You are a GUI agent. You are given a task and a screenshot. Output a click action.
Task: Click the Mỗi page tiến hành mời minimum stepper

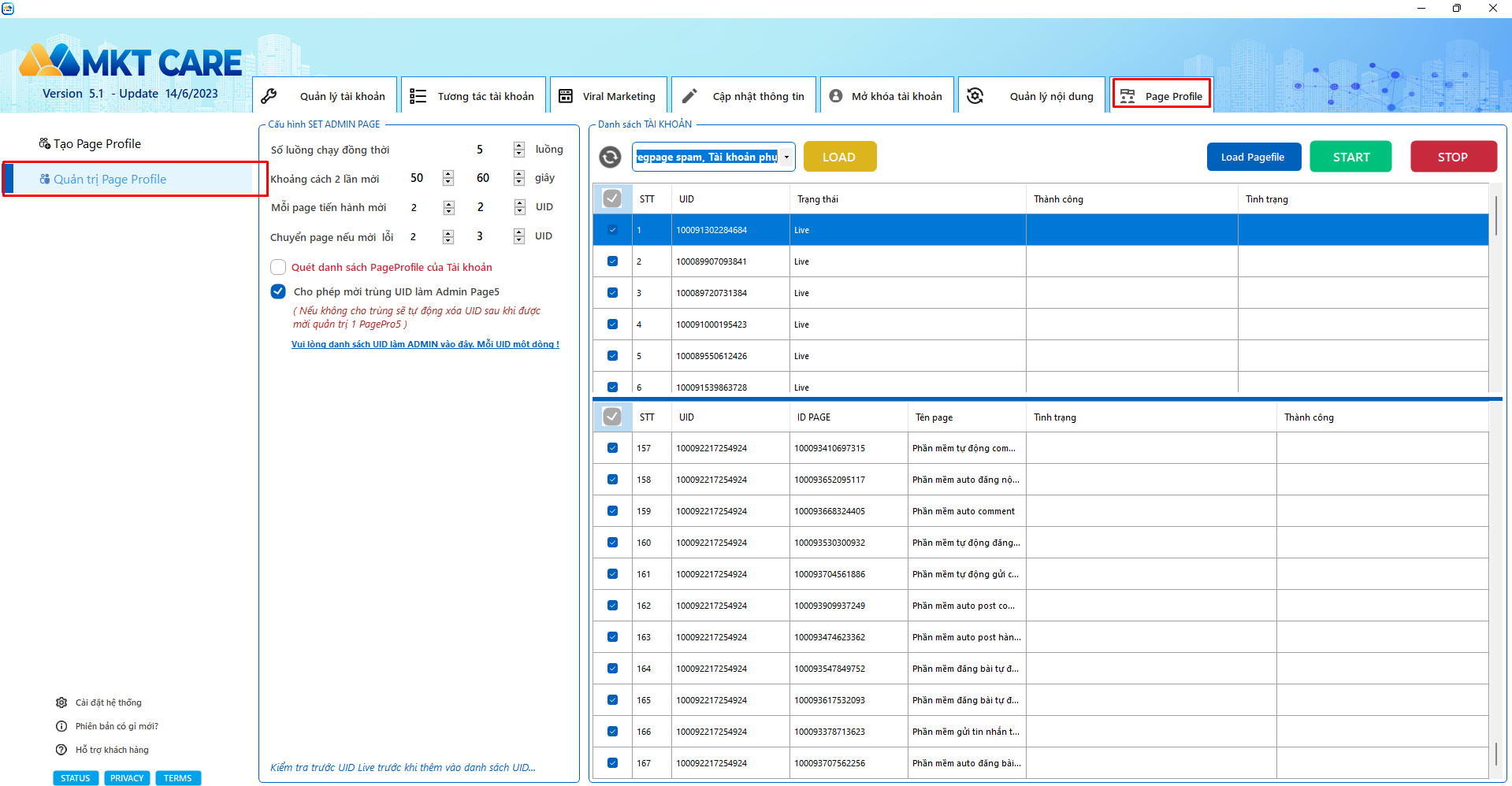point(449,207)
